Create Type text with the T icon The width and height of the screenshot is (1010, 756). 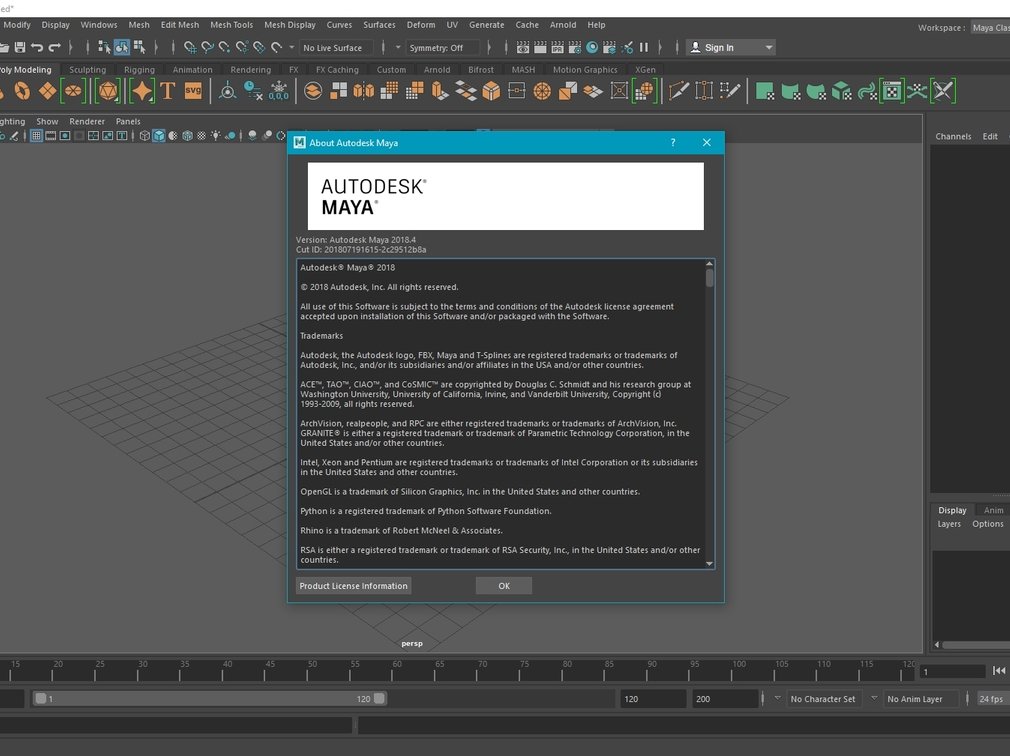pos(167,91)
